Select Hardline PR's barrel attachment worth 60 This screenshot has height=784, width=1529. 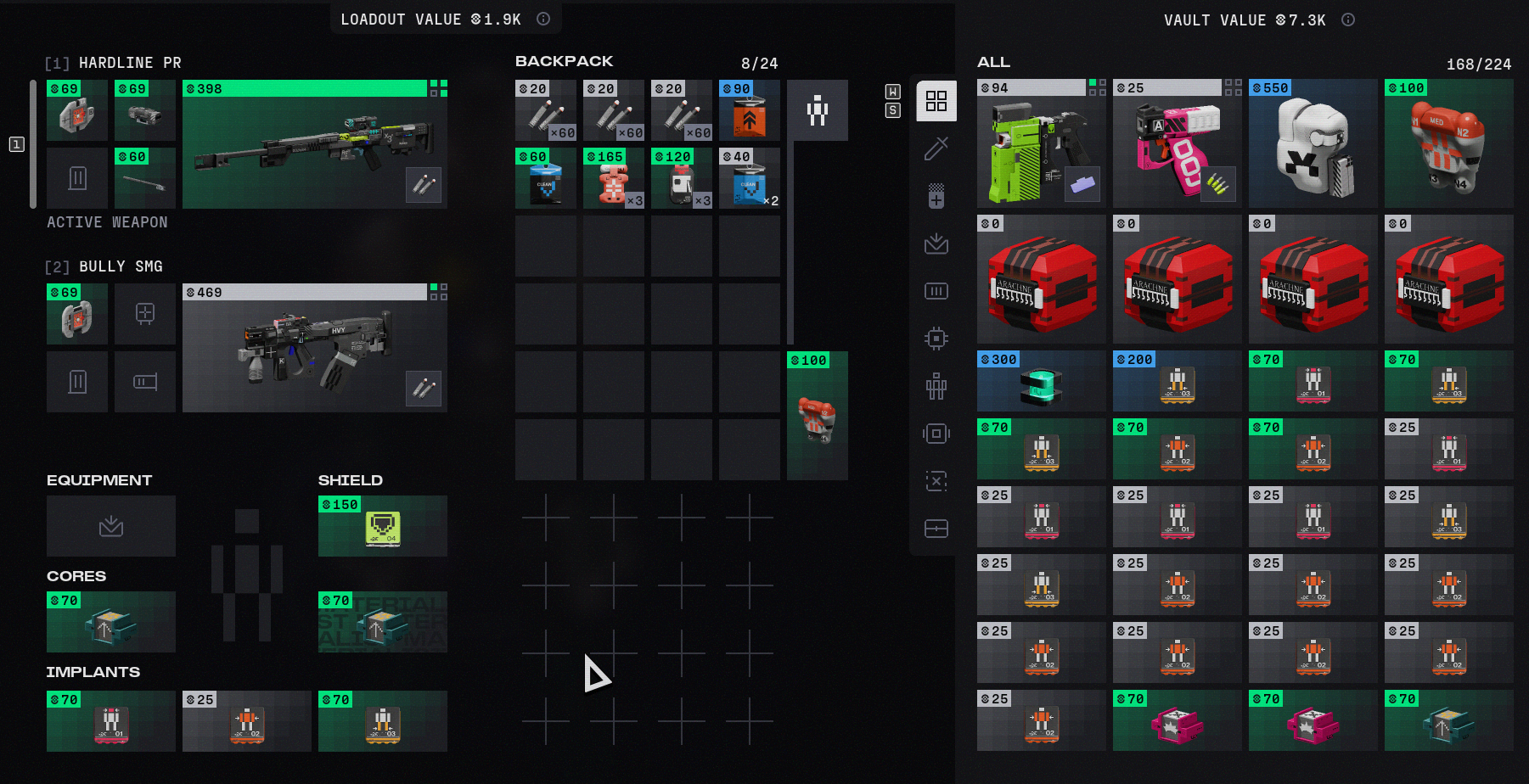click(145, 178)
